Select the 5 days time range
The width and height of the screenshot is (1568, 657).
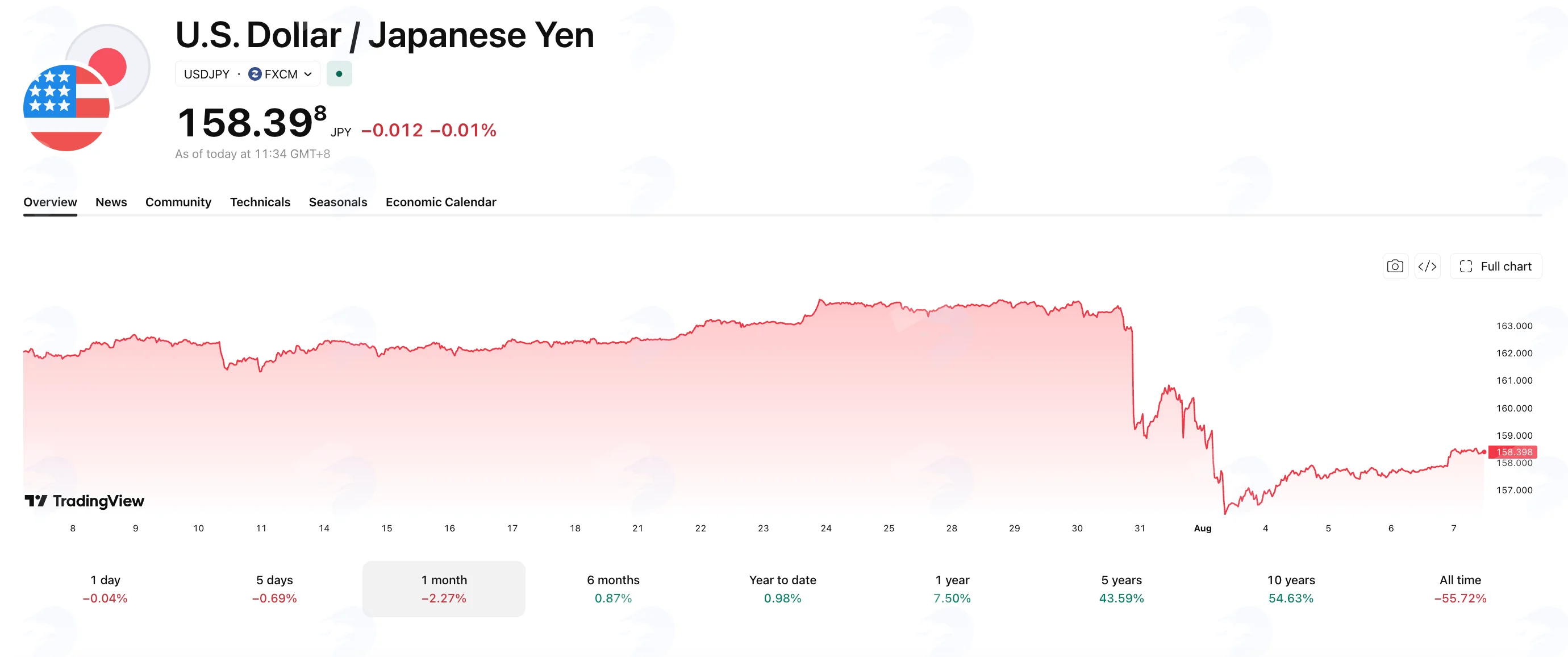274,589
